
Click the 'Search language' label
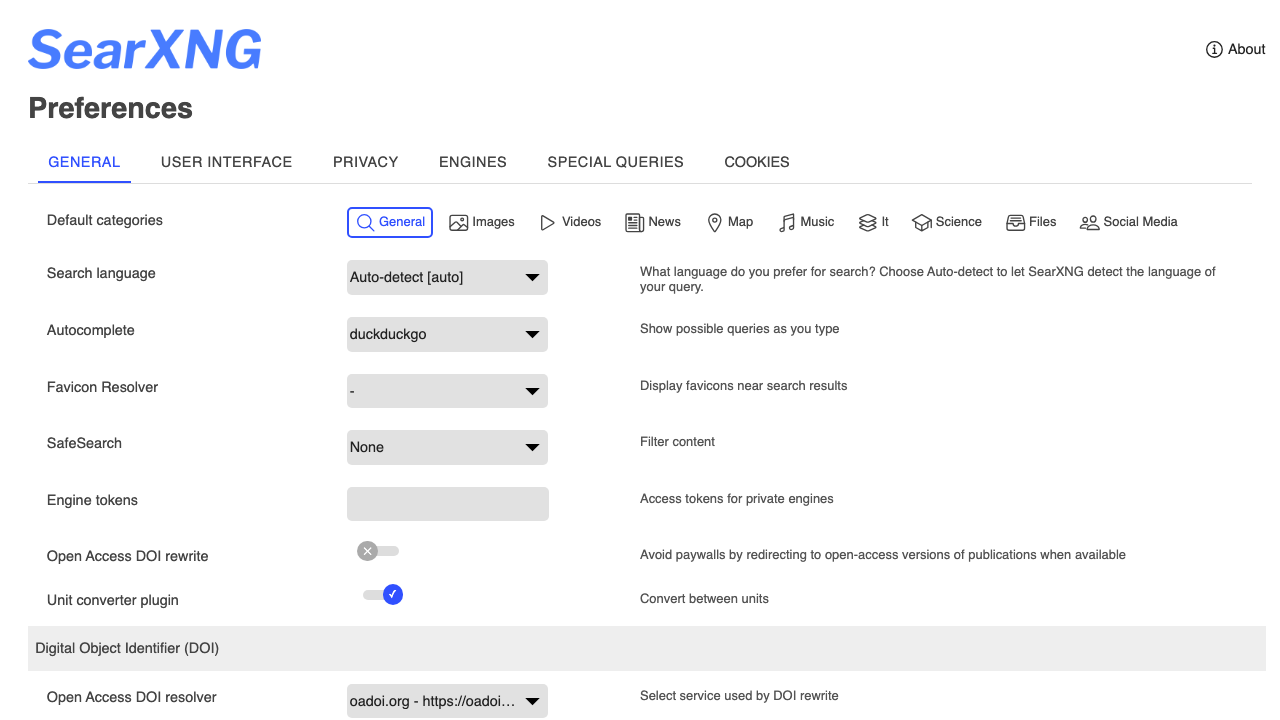[101, 273]
